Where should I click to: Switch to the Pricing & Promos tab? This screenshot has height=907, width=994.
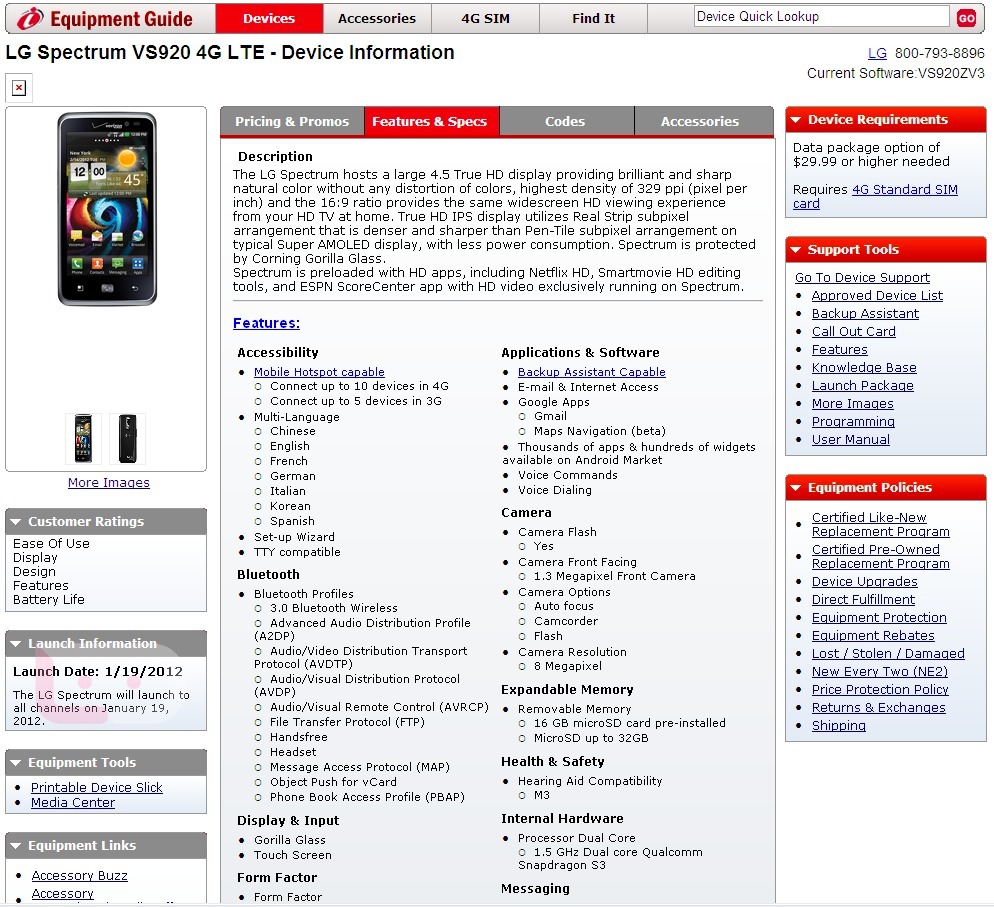click(x=292, y=121)
